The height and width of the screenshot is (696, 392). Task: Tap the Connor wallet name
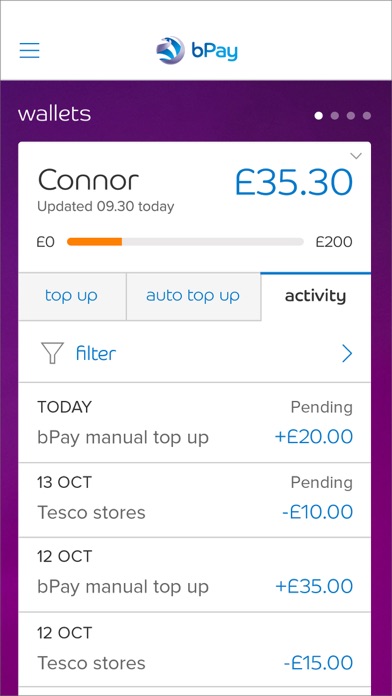[88, 181]
